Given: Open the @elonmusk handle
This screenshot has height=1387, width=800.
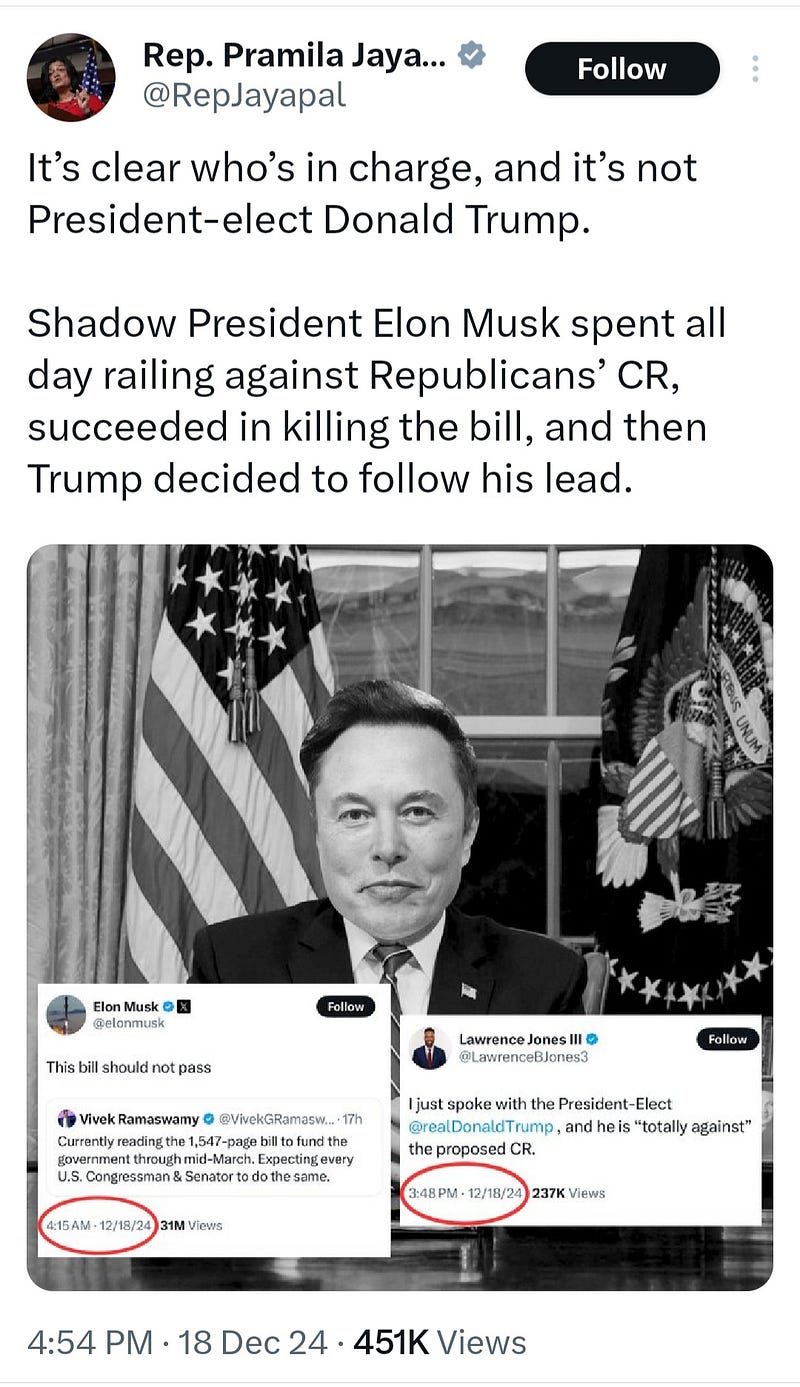Looking at the screenshot, I should (128, 1023).
